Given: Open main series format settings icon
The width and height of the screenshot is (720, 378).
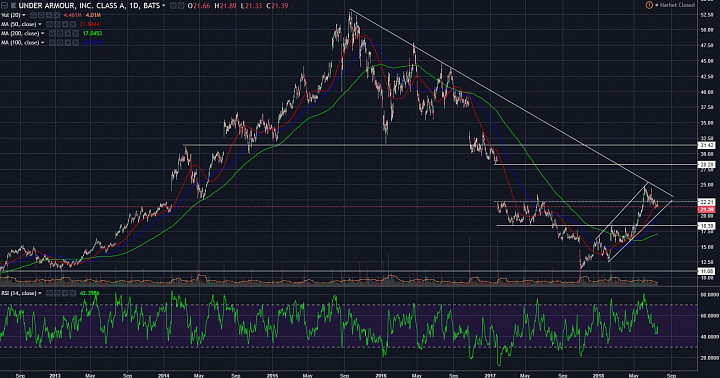Looking at the screenshot, I should click(x=181, y=6).
